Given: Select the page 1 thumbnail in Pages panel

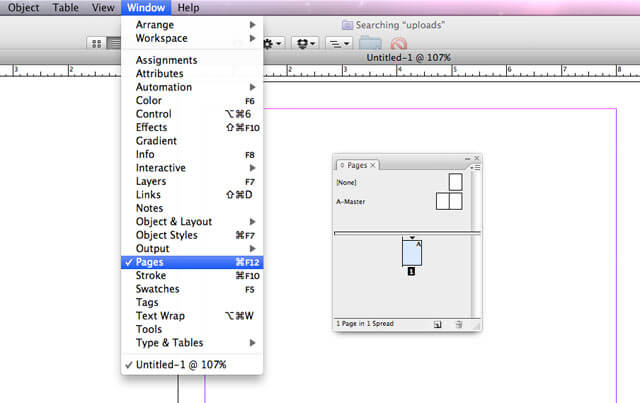Looking at the screenshot, I should 412,253.
